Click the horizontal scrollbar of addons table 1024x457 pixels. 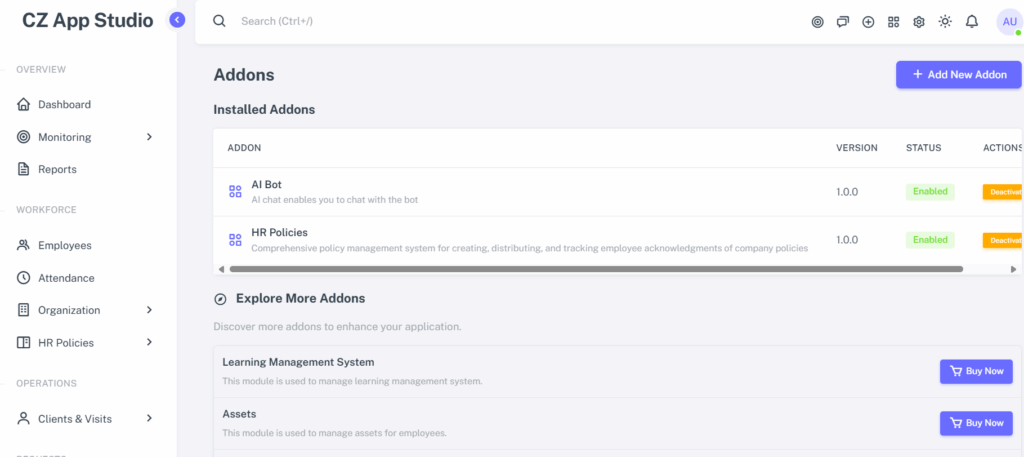596,269
